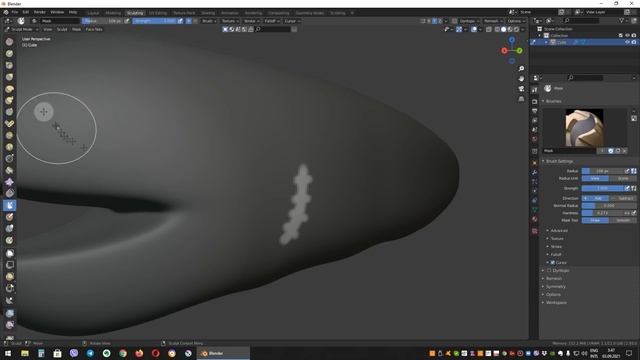Set Direction to Subtract

(623, 198)
